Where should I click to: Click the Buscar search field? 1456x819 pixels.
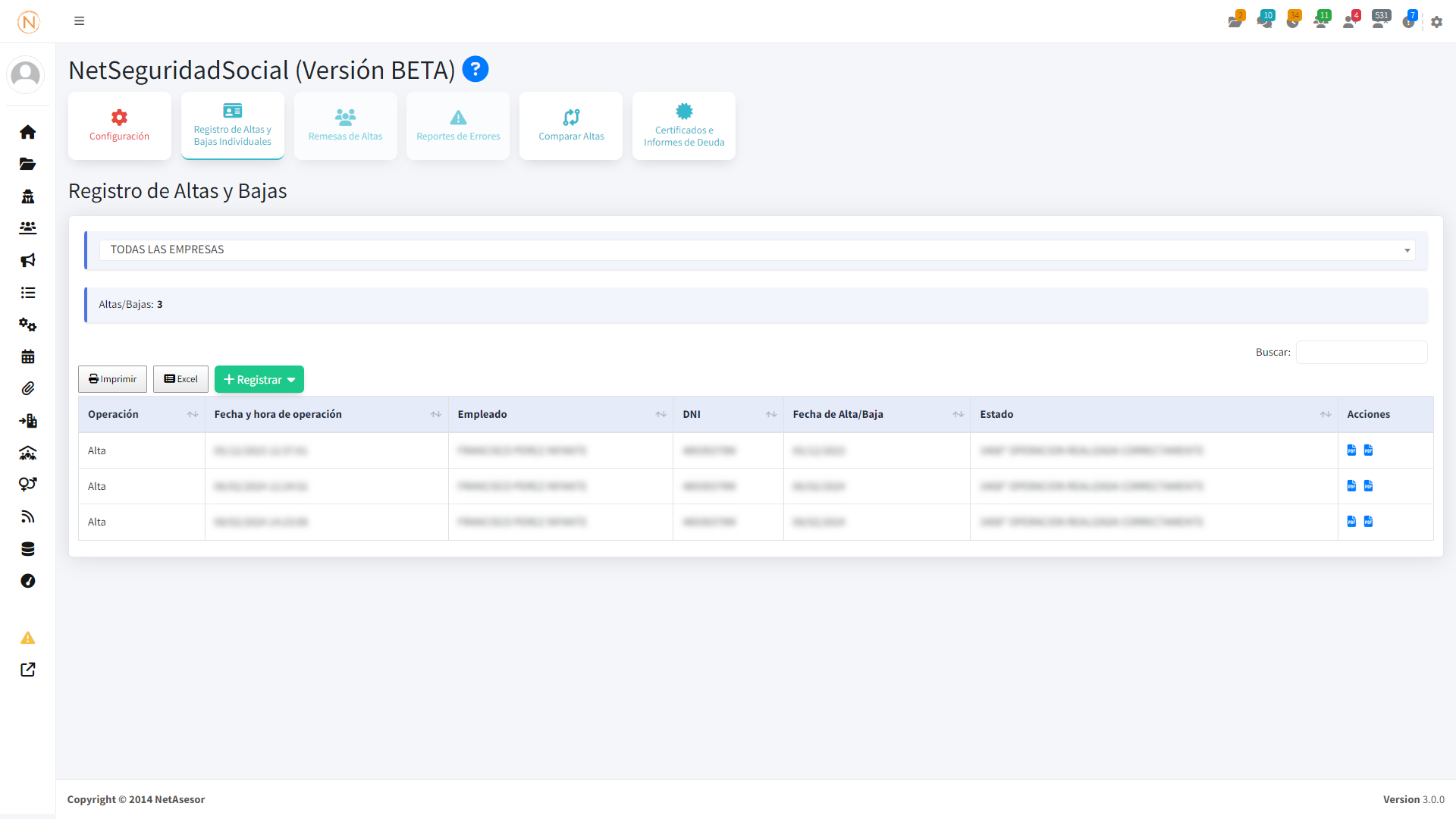[1361, 352]
